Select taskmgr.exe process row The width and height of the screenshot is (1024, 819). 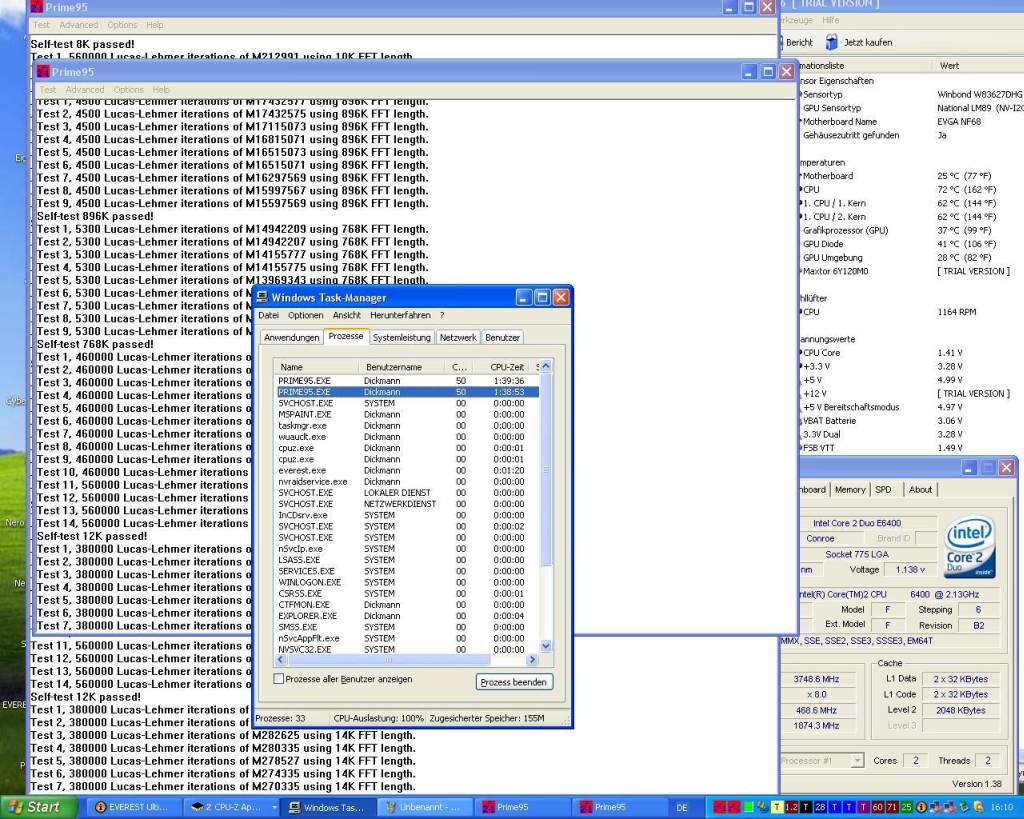407,425
